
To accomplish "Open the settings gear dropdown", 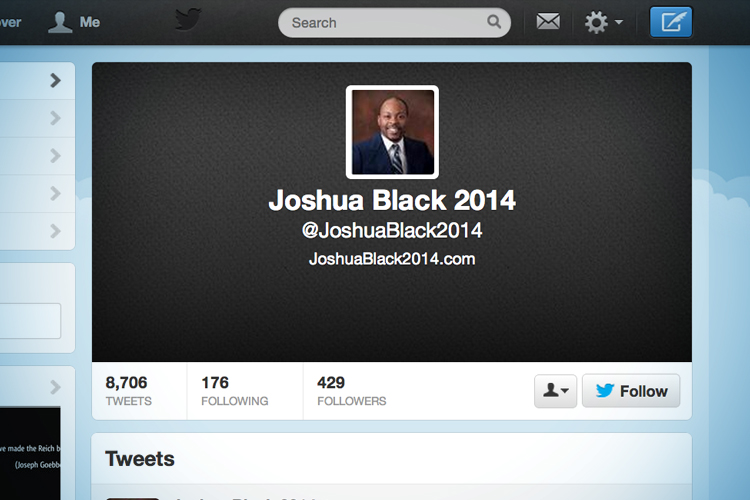I will (x=604, y=22).
